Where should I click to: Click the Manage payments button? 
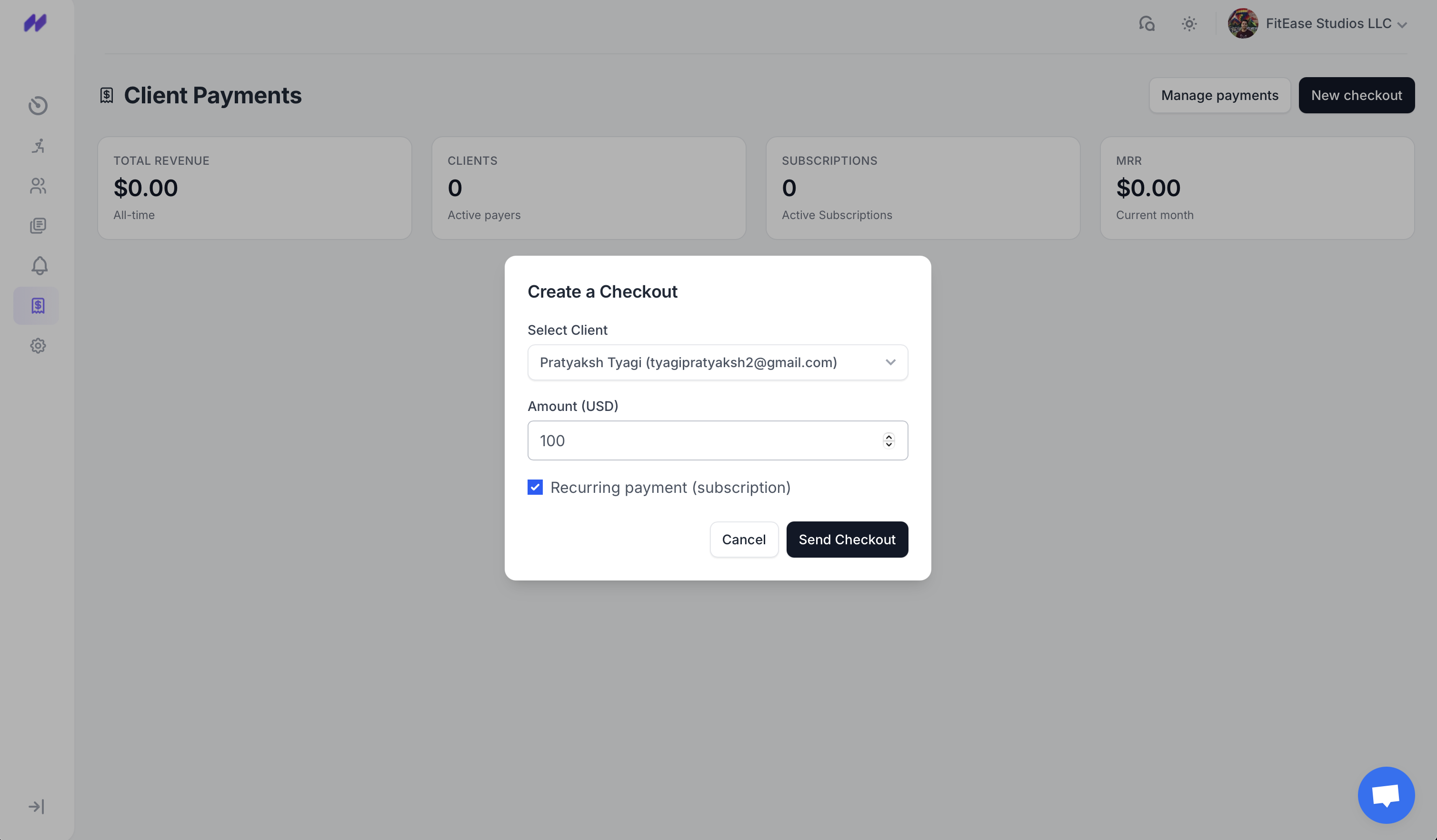(x=1220, y=95)
